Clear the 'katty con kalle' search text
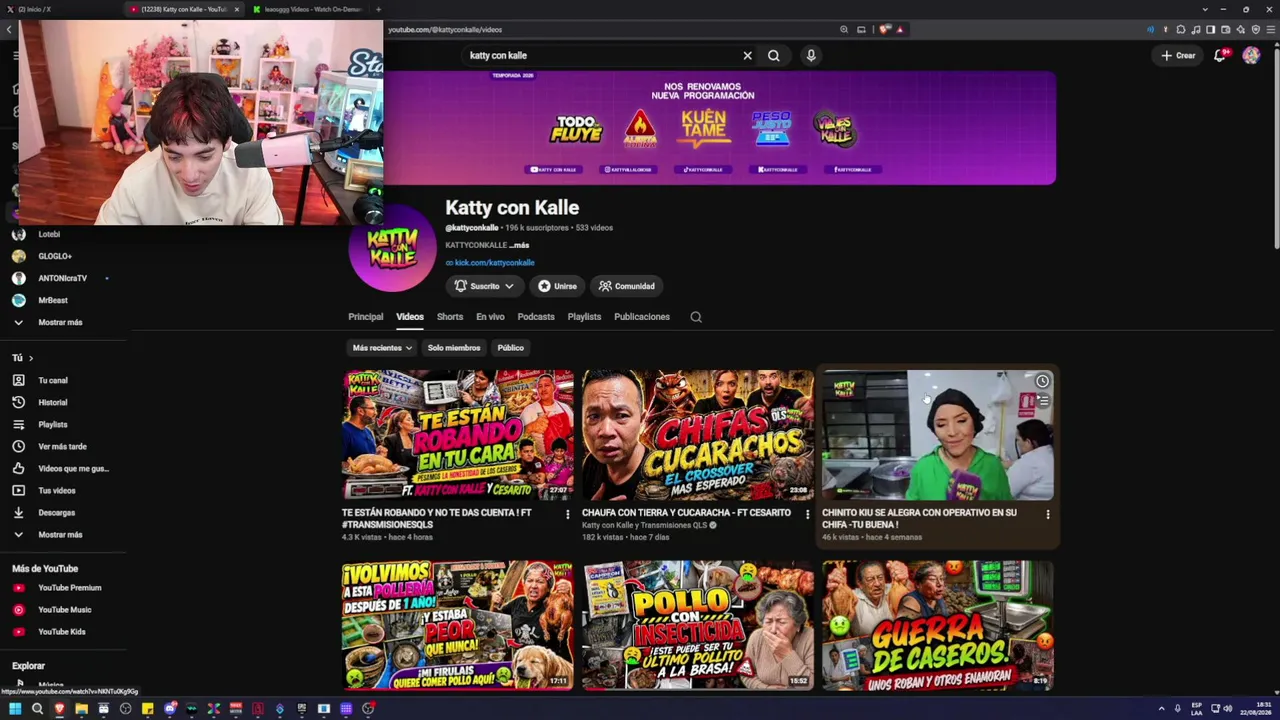 [747, 56]
